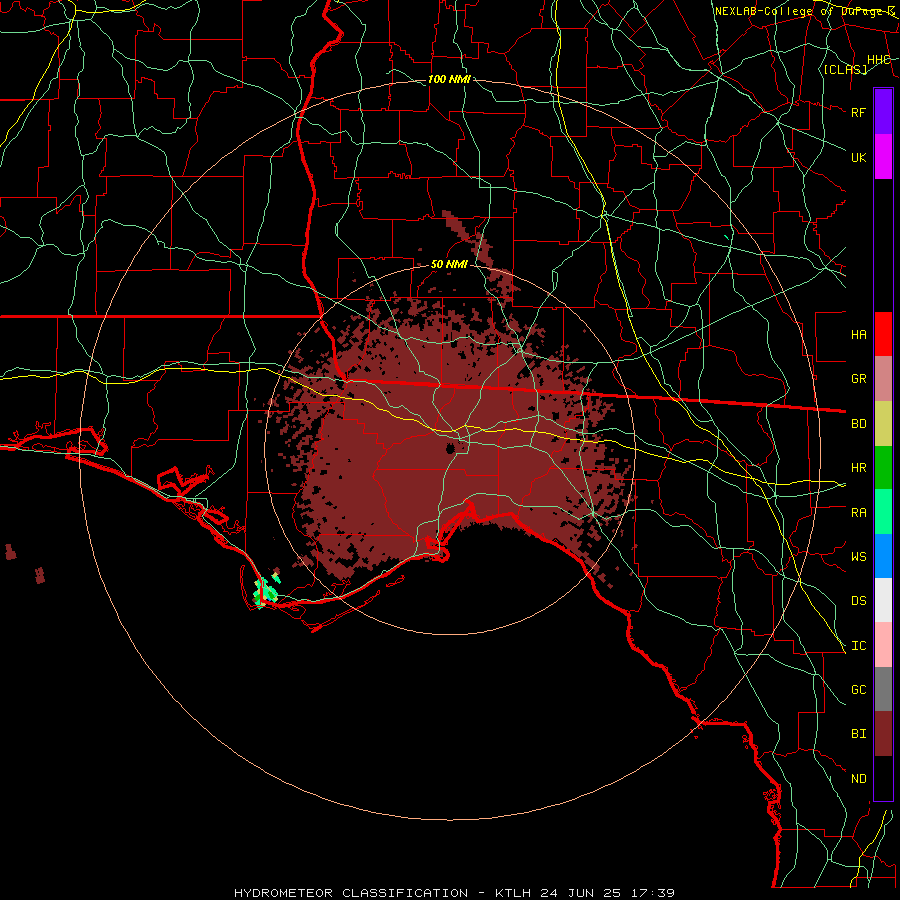Click the green HR legend swatch
This screenshot has width=900, height=900.
(x=883, y=467)
